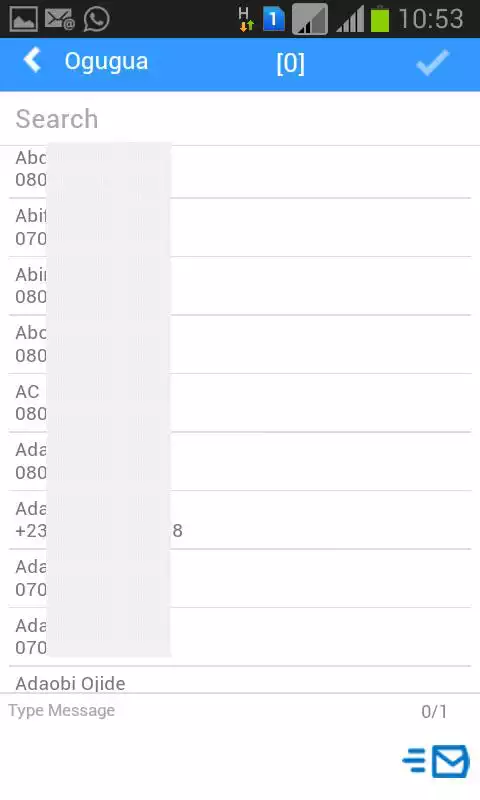
Task: Select the AC contact entry
Action: tap(240, 403)
